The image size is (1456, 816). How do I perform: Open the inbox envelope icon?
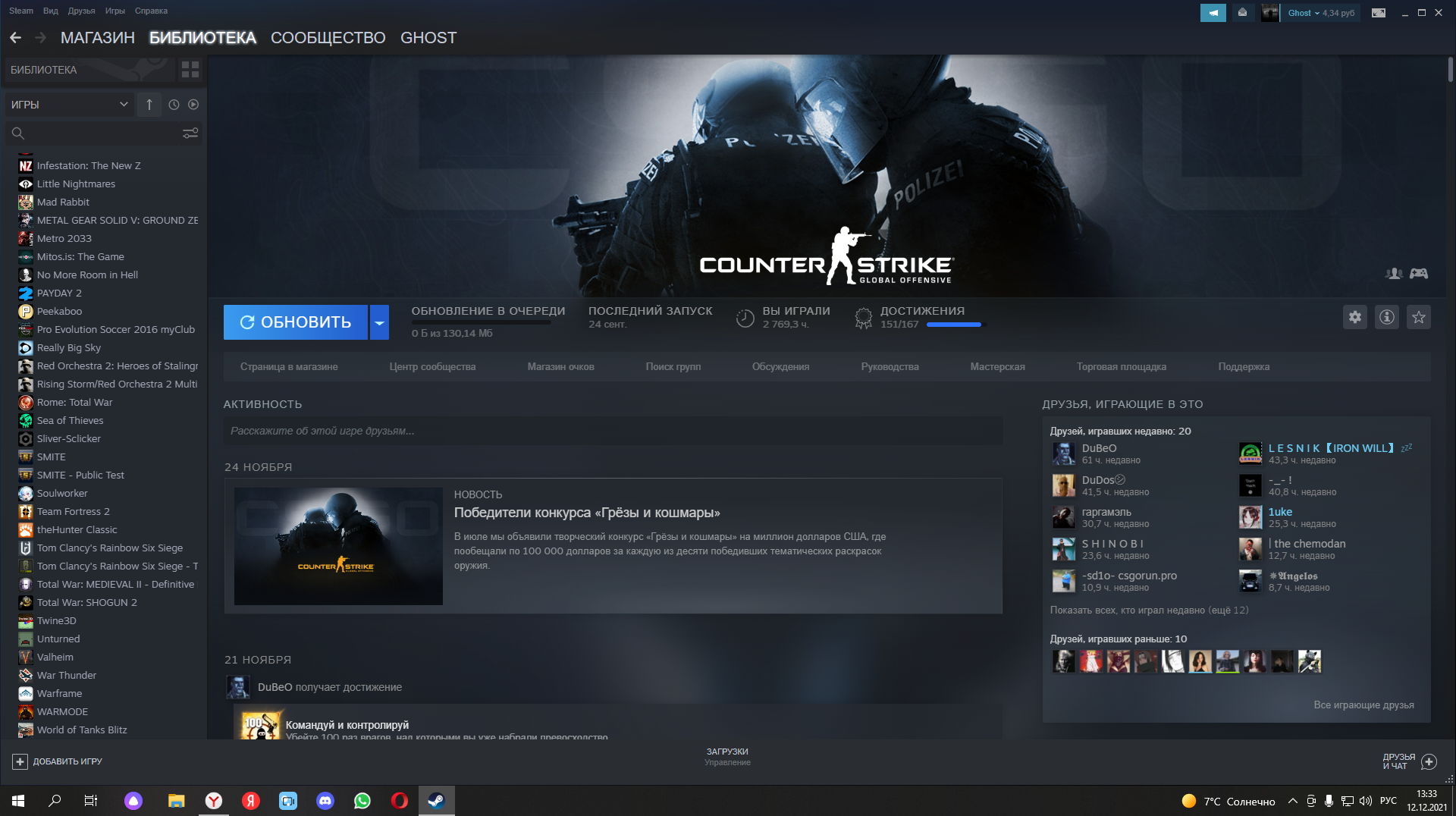(x=1242, y=13)
